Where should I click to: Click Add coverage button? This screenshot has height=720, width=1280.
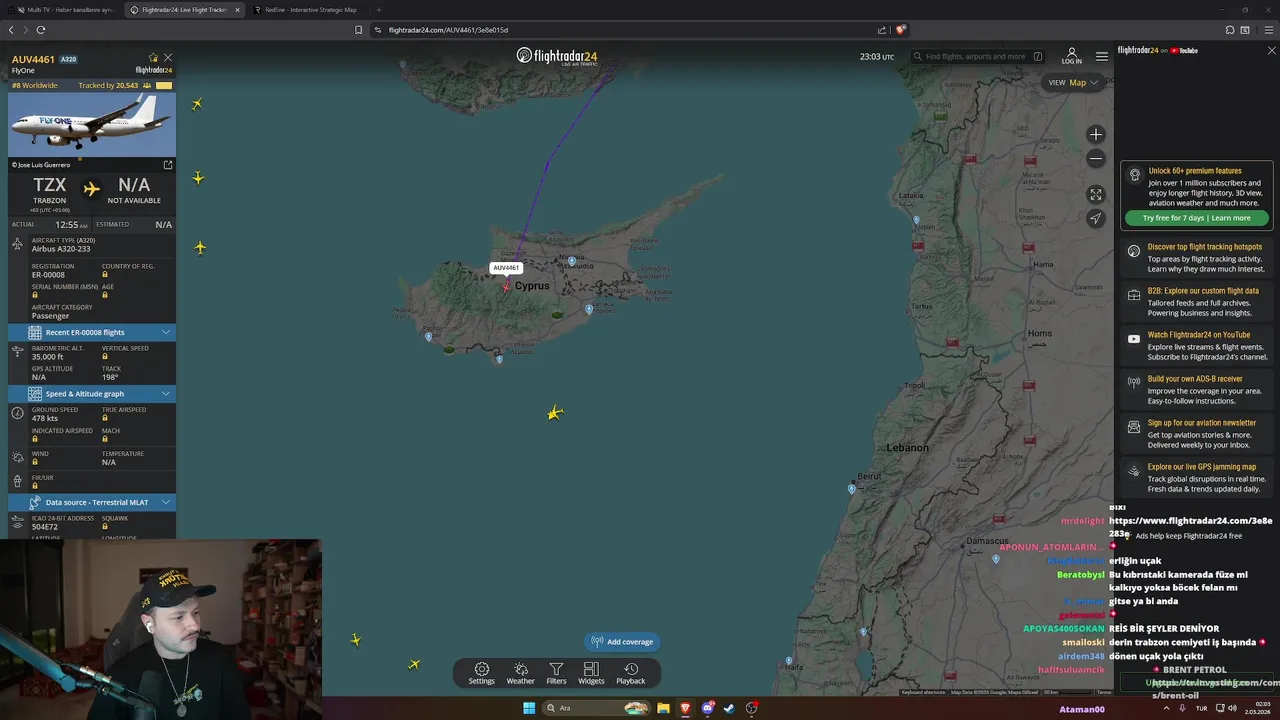(x=622, y=642)
